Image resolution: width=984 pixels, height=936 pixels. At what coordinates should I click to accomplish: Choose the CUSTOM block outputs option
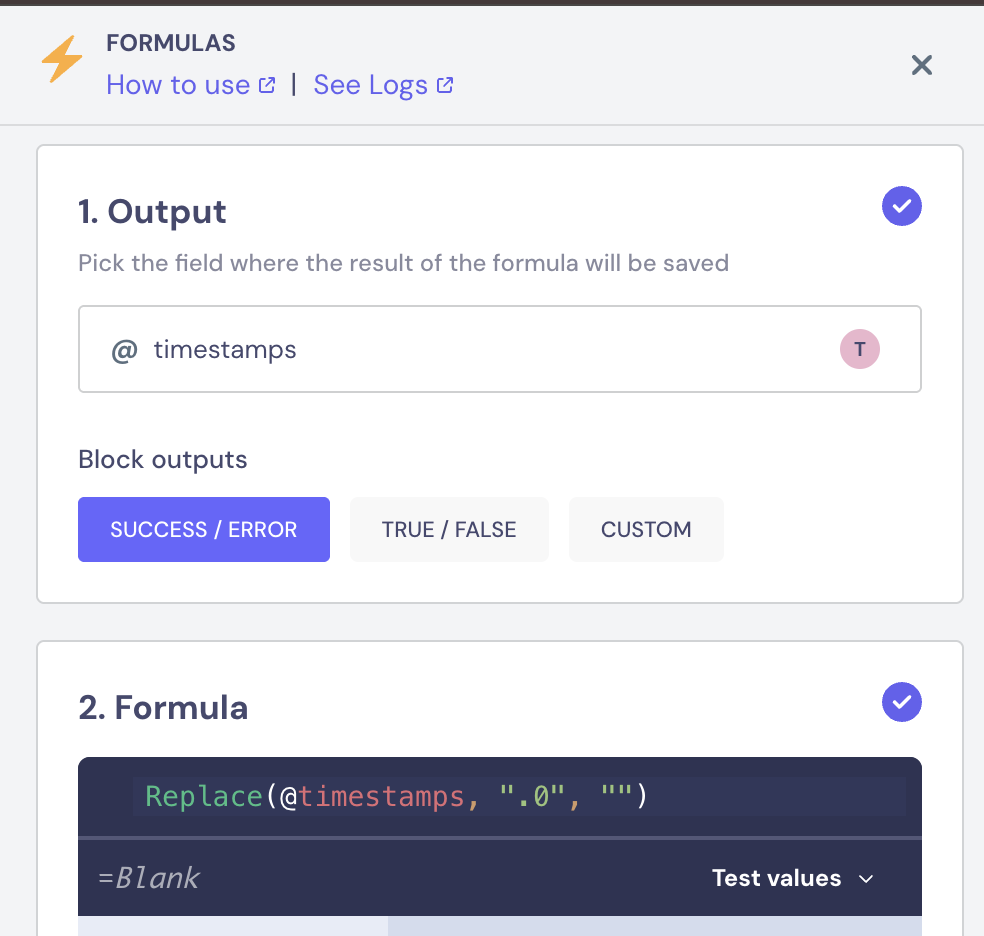pyautogui.click(x=646, y=529)
